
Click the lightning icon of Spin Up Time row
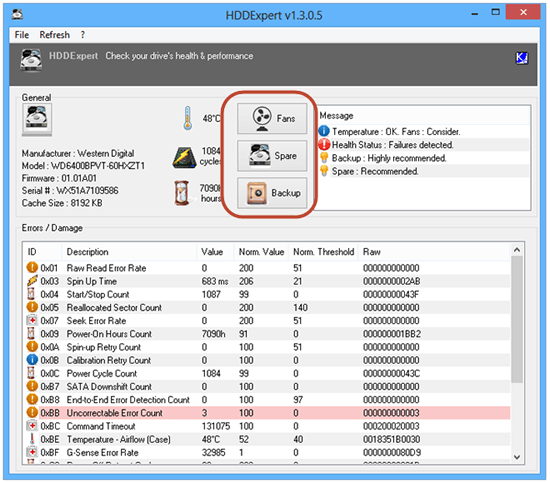pos(32,281)
